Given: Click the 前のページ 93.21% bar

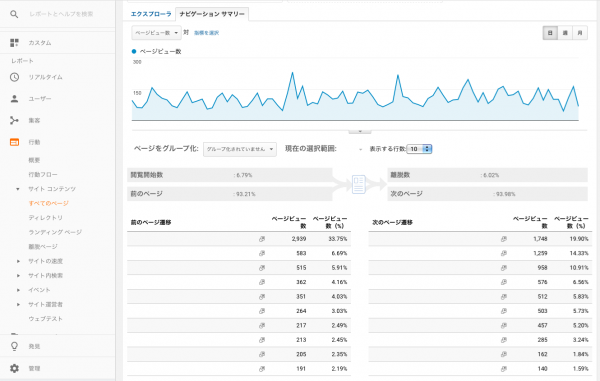Looking at the screenshot, I should click(230, 194).
